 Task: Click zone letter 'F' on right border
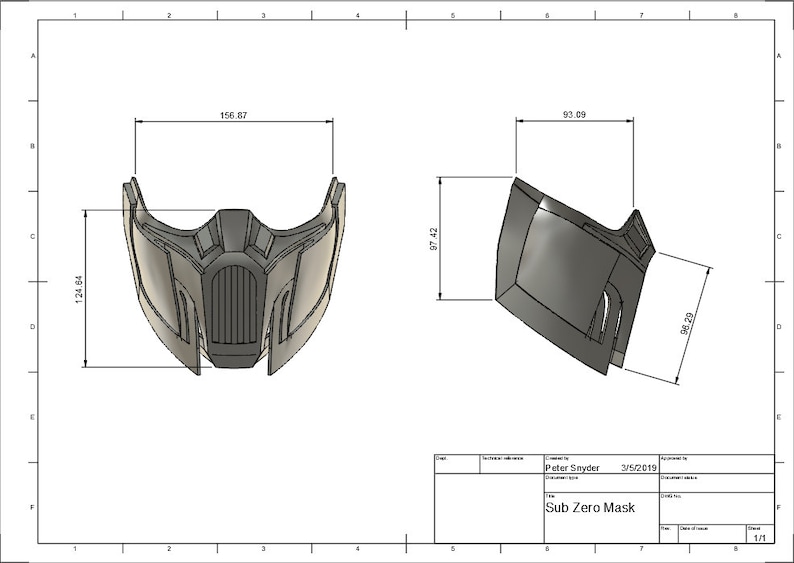[x=778, y=507]
